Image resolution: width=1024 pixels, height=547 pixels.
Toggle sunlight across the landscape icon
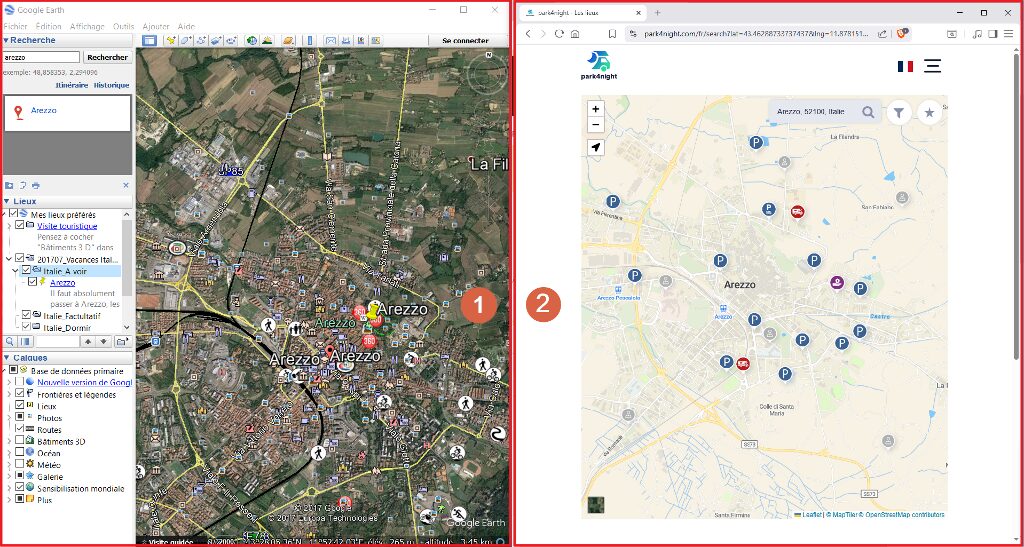pyautogui.click(x=267, y=40)
